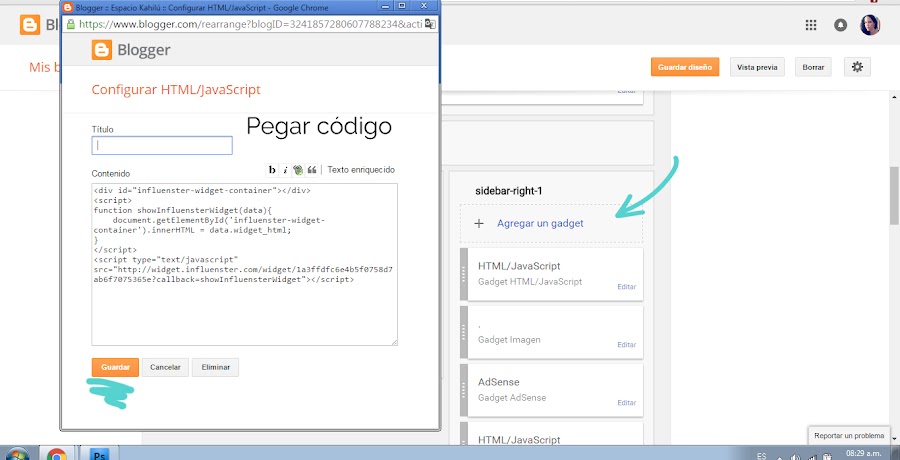900x460 pixels.
Task: Switch to Photoshop from the taskbar
Action: (98, 455)
